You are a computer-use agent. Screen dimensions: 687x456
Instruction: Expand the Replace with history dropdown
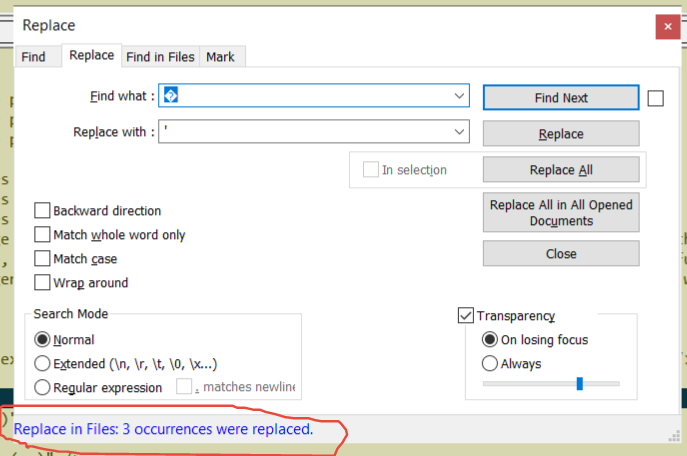tap(459, 131)
